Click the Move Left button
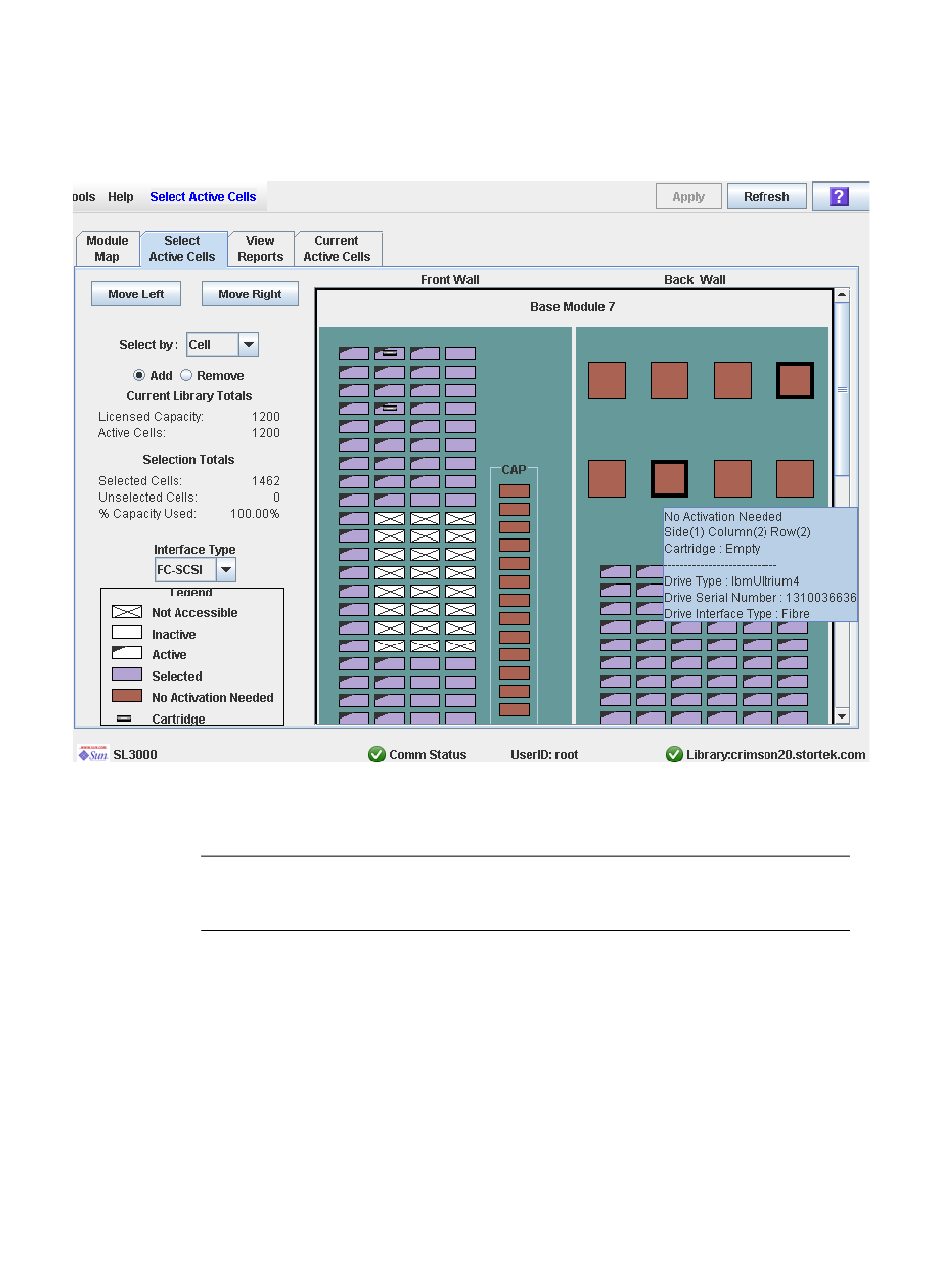Viewport: 942px width, 1288px height. [136, 293]
